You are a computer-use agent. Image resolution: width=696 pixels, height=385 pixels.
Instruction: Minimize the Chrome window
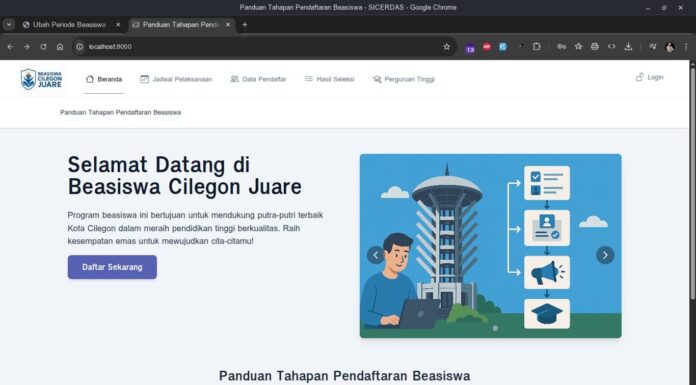pos(648,8)
